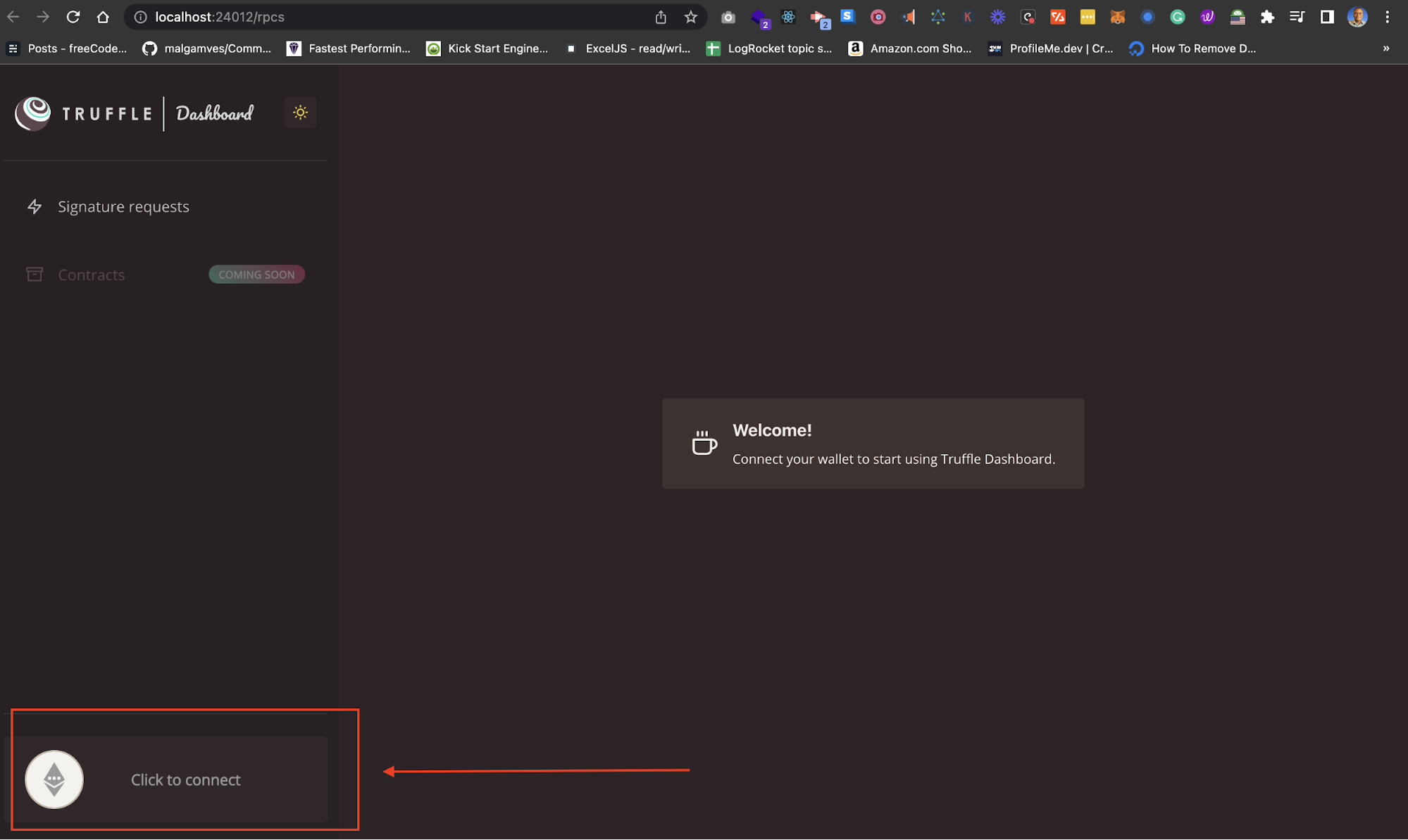Click the blue S extension icon
The width and height of the screenshot is (1408, 840).
(848, 16)
